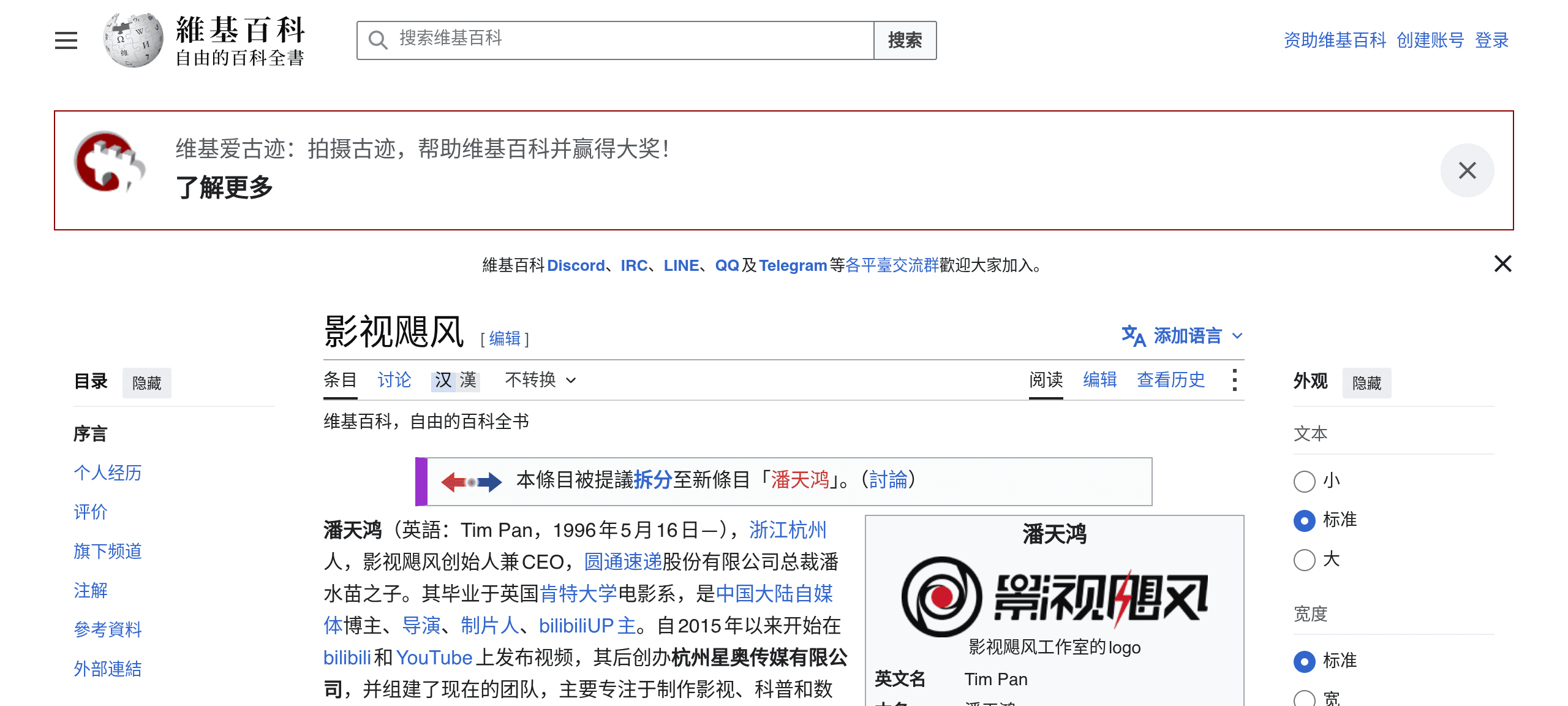Open the red 潘天鸿 link in notice

800,479
